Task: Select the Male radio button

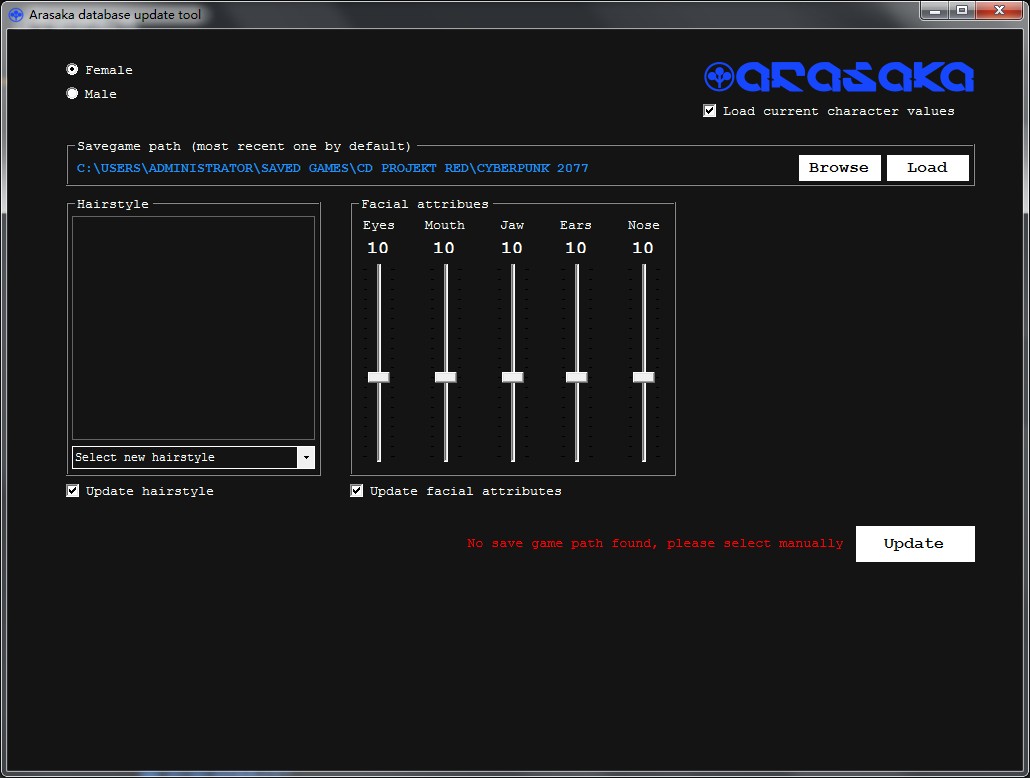Action: tap(72, 94)
